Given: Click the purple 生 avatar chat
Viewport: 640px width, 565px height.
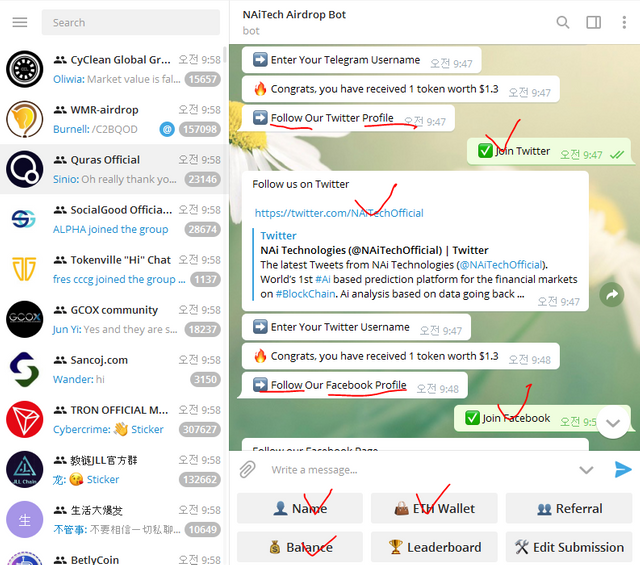Looking at the screenshot, I should pyautogui.click(x=24, y=520).
